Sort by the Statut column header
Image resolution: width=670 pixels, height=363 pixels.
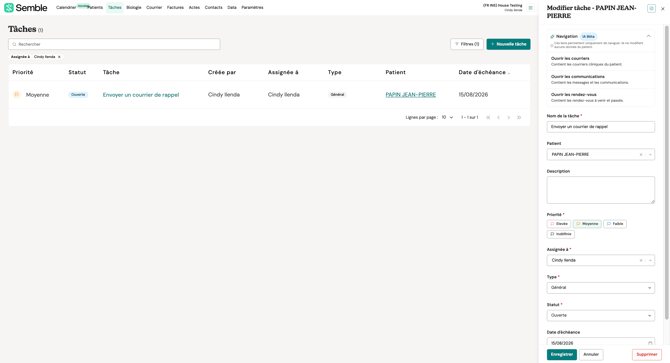[x=77, y=72]
